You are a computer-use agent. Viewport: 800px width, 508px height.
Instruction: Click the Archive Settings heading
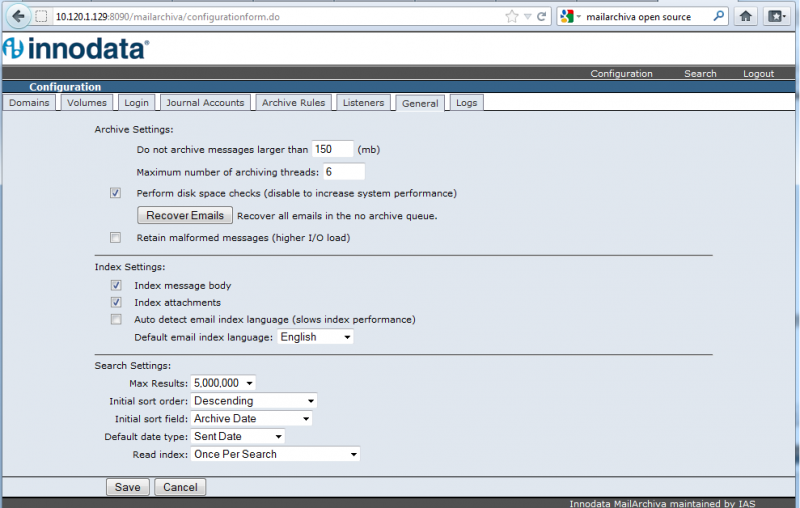(x=134, y=130)
